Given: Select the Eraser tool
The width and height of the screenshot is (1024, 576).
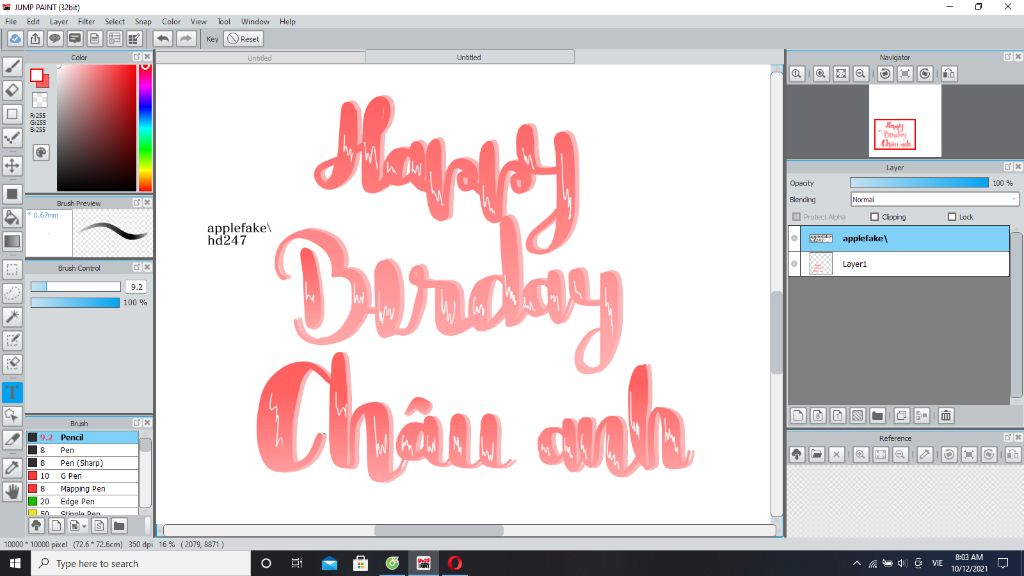Looking at the screenshot, I should click(x=12, y=90).
